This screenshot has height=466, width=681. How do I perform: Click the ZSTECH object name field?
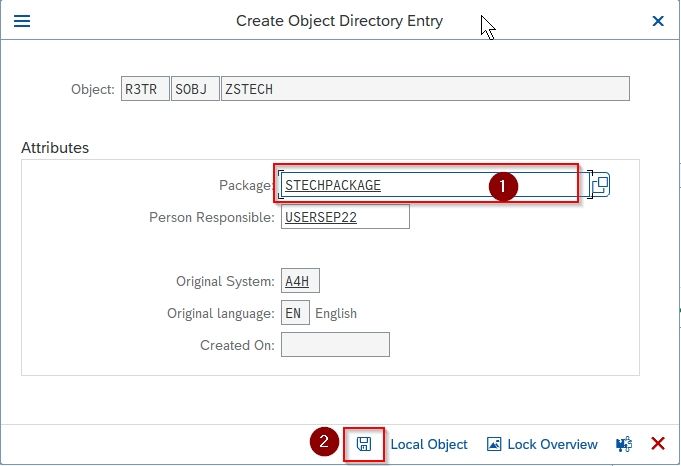point(425,89)
